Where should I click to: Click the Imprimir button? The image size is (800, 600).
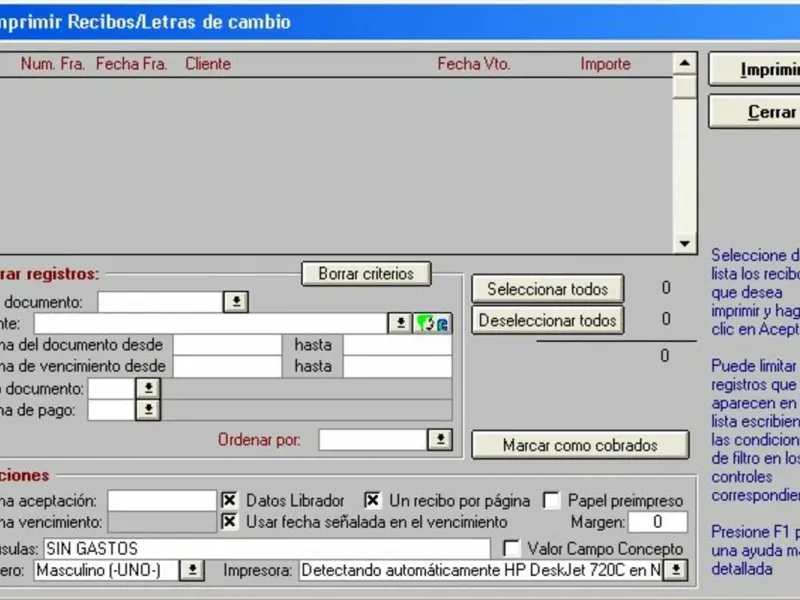coord(755,69)
